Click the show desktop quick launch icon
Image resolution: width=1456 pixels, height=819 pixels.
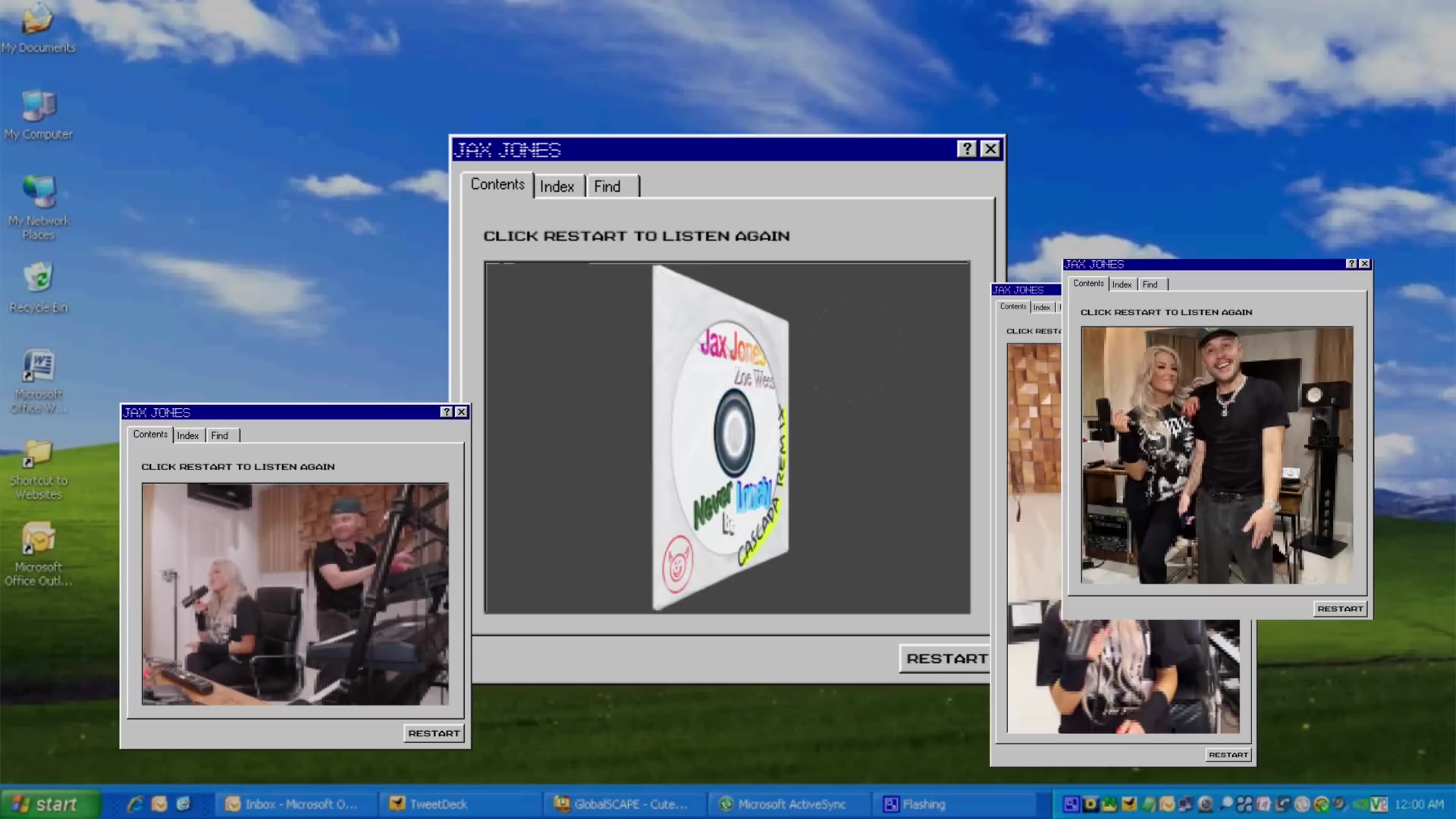[x=183, y=804]
